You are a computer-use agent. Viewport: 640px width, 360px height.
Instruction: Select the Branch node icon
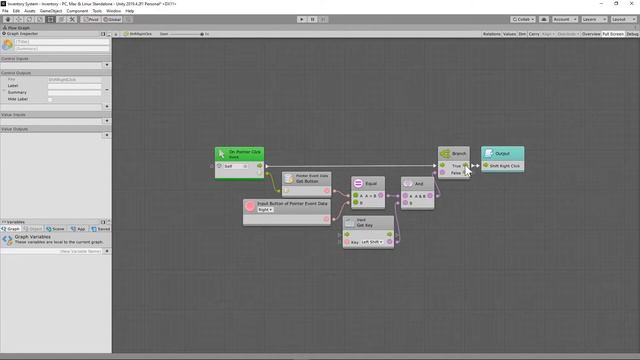(x=445, y=154)
